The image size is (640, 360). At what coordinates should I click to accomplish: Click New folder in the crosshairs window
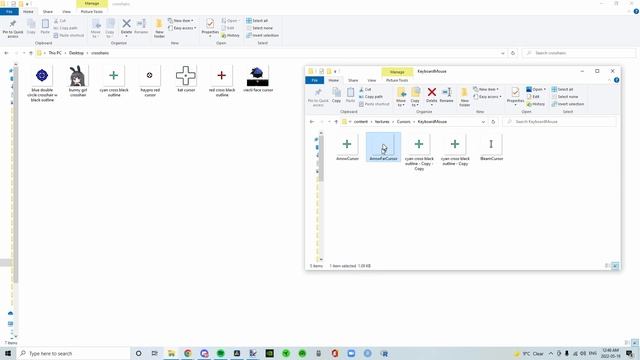pyautogui.click(x=159, y=29)
